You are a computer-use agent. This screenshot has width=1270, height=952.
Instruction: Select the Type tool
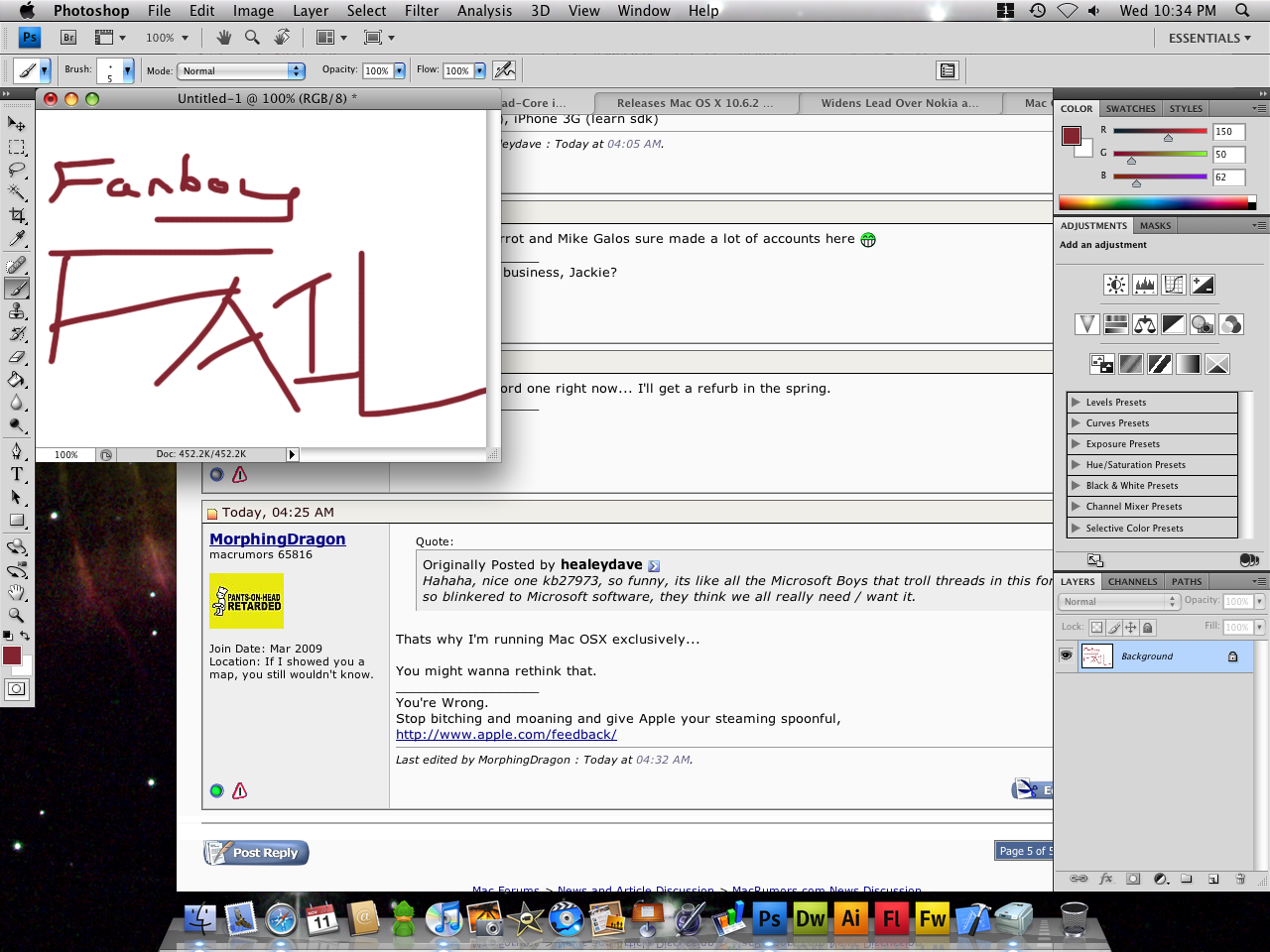pos(17,474)
